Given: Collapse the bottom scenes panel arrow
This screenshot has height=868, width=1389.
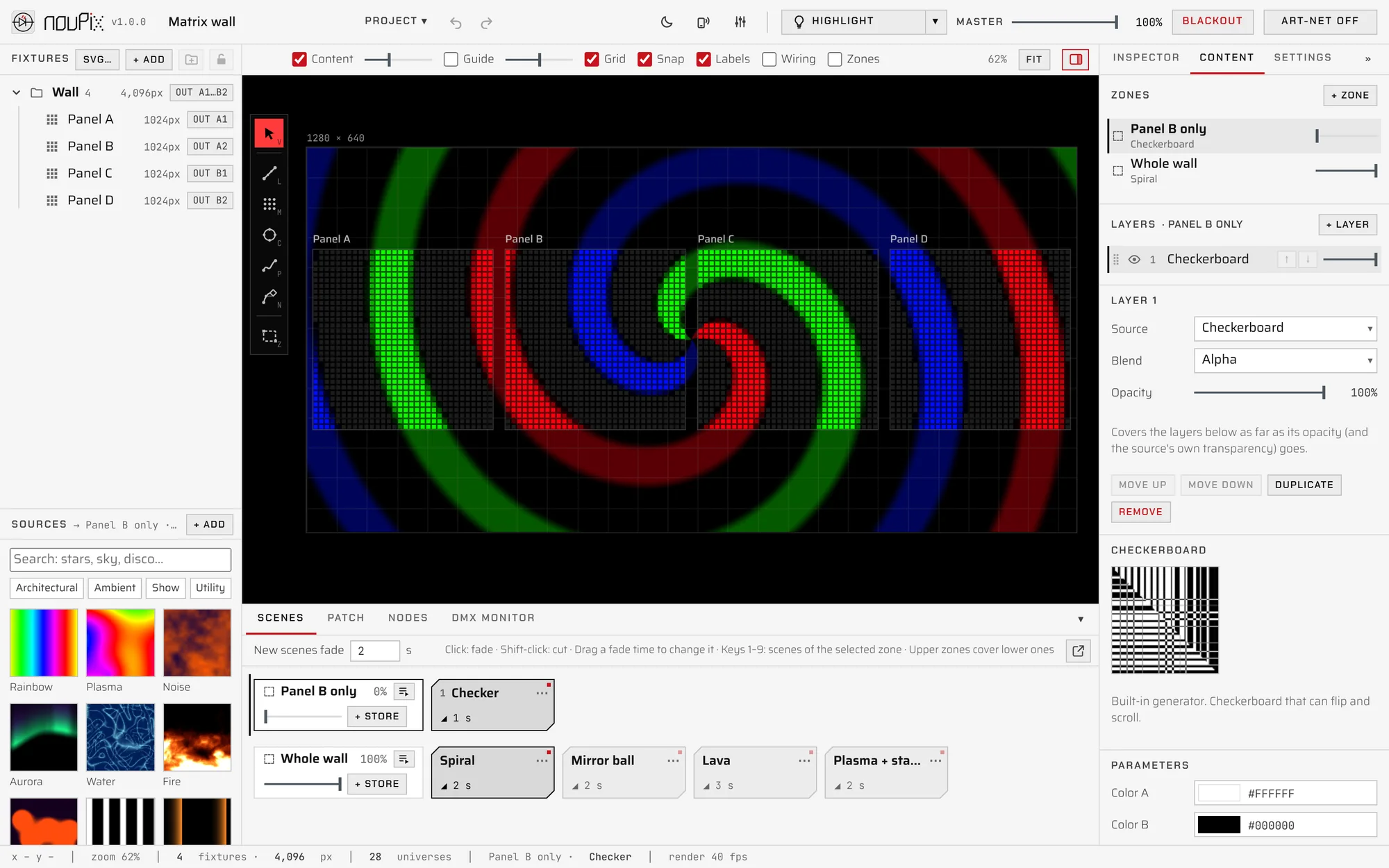Looking at the screenshot, I should pos(1081,619).
